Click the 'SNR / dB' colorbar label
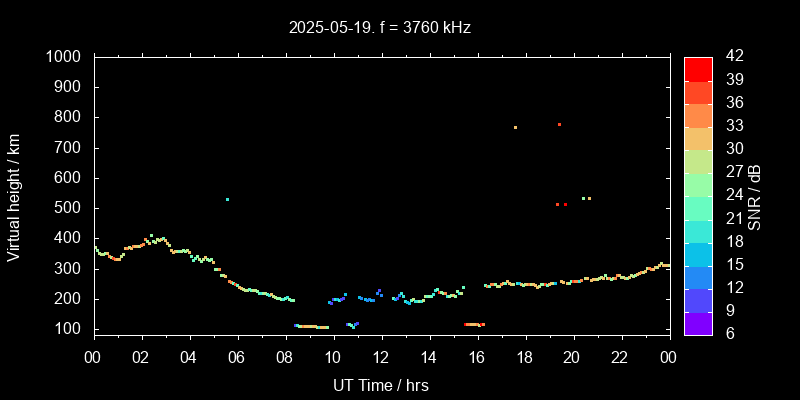 click(755, 196)
